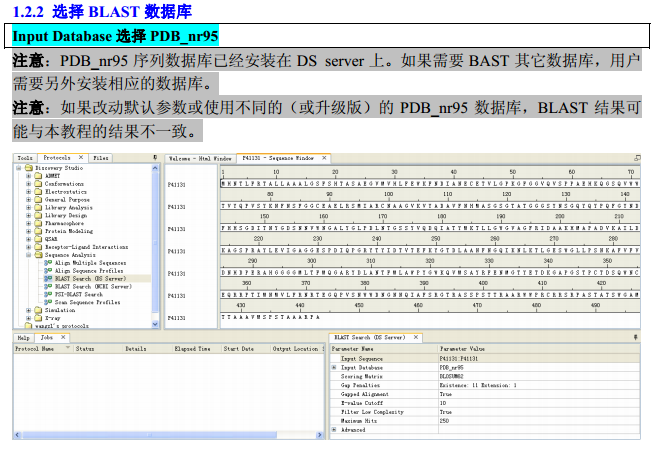Select PSI-BLAST Search protocol

click(79, 294)
